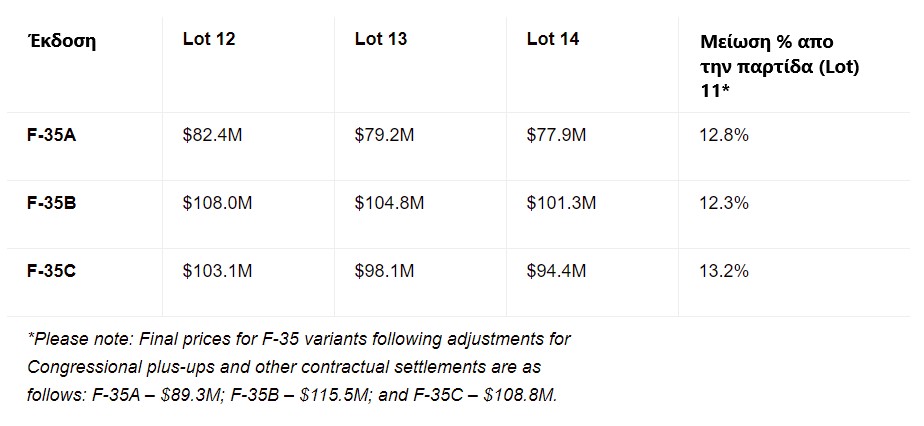924x426 pixels.
Task: Select the F-35A row label
Action: [52, 135]
